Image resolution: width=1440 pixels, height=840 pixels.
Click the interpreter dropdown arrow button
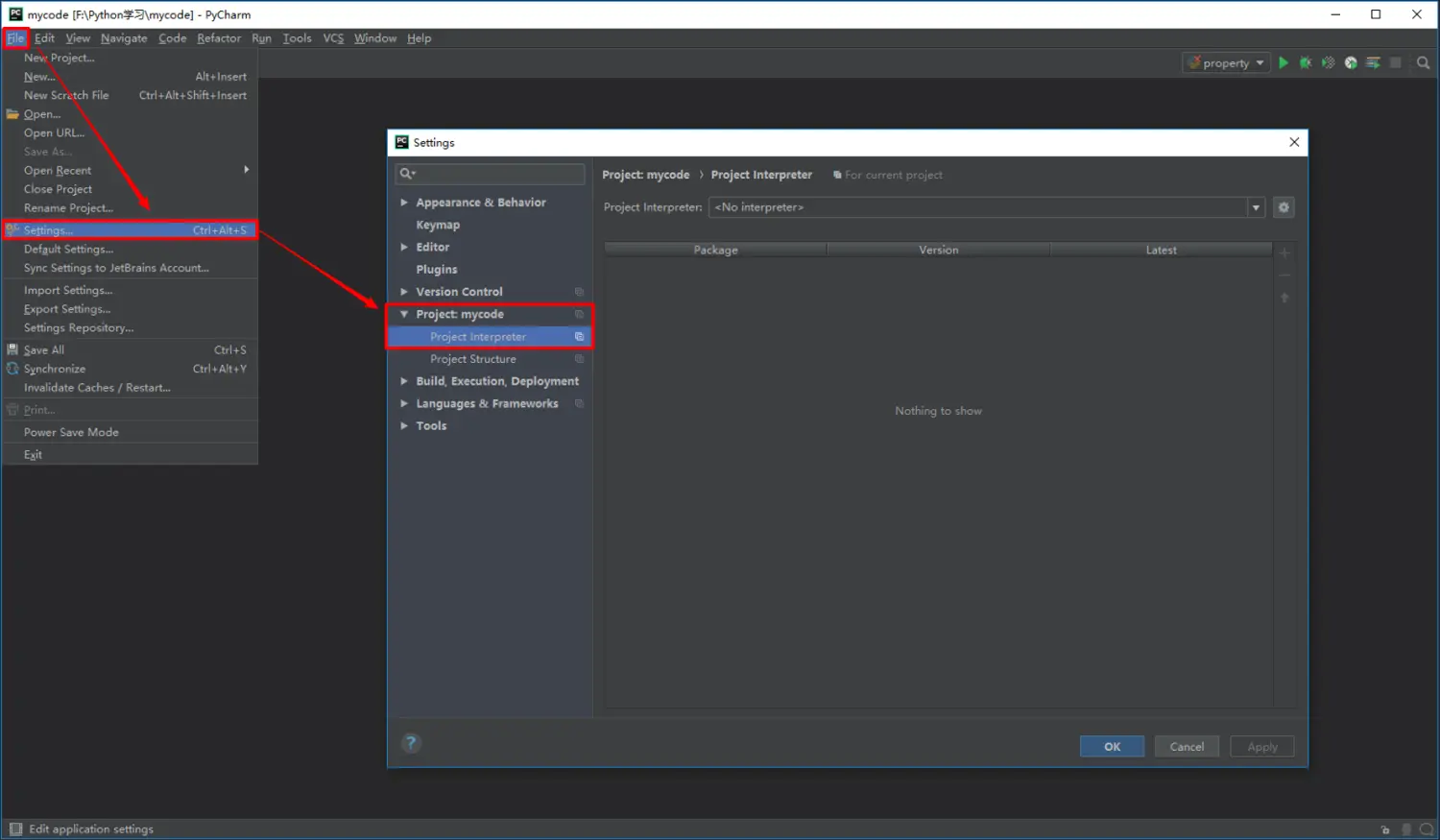click(1256, 207)
